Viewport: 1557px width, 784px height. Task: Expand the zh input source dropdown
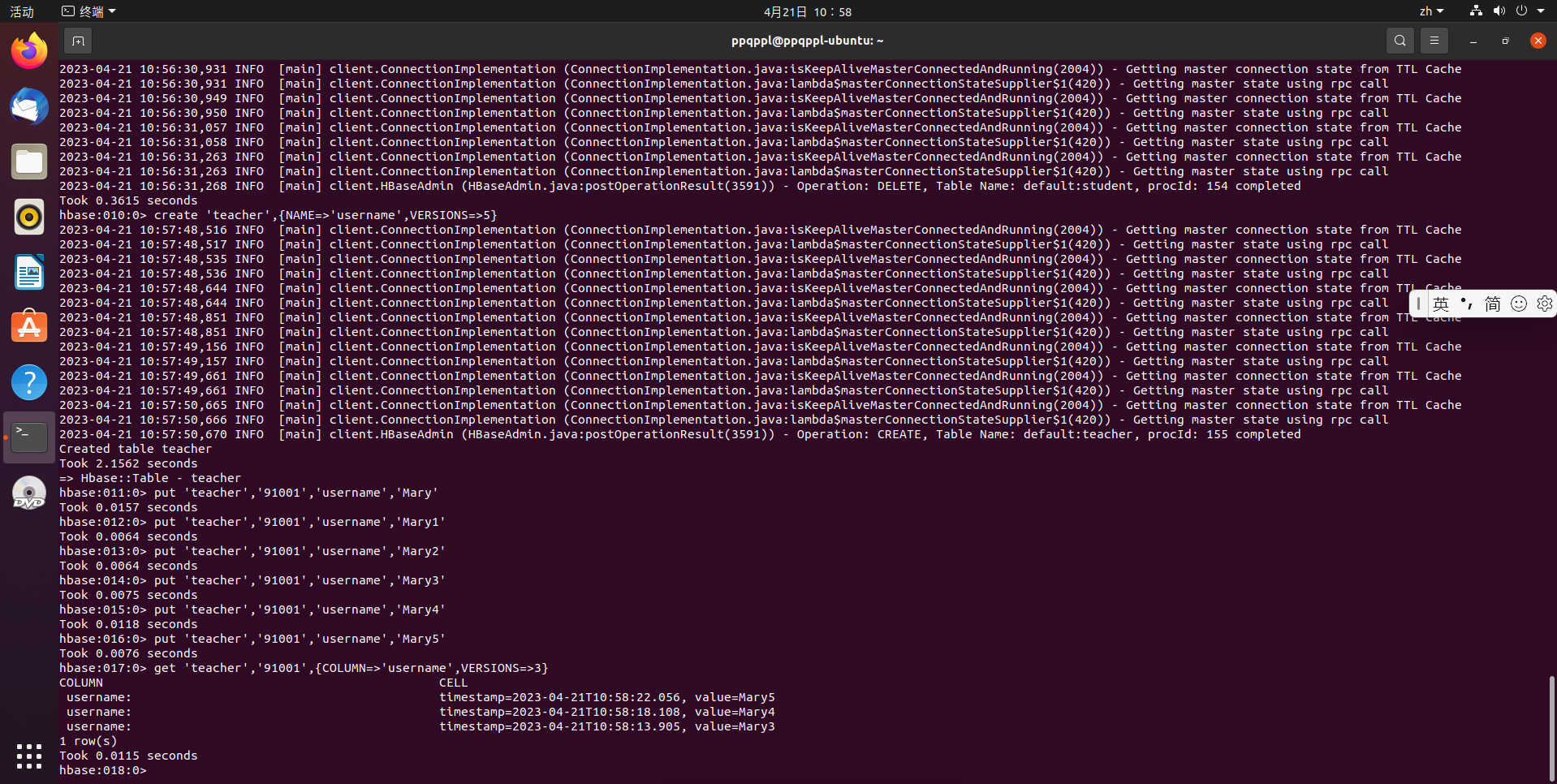[x=1431, y=11]
